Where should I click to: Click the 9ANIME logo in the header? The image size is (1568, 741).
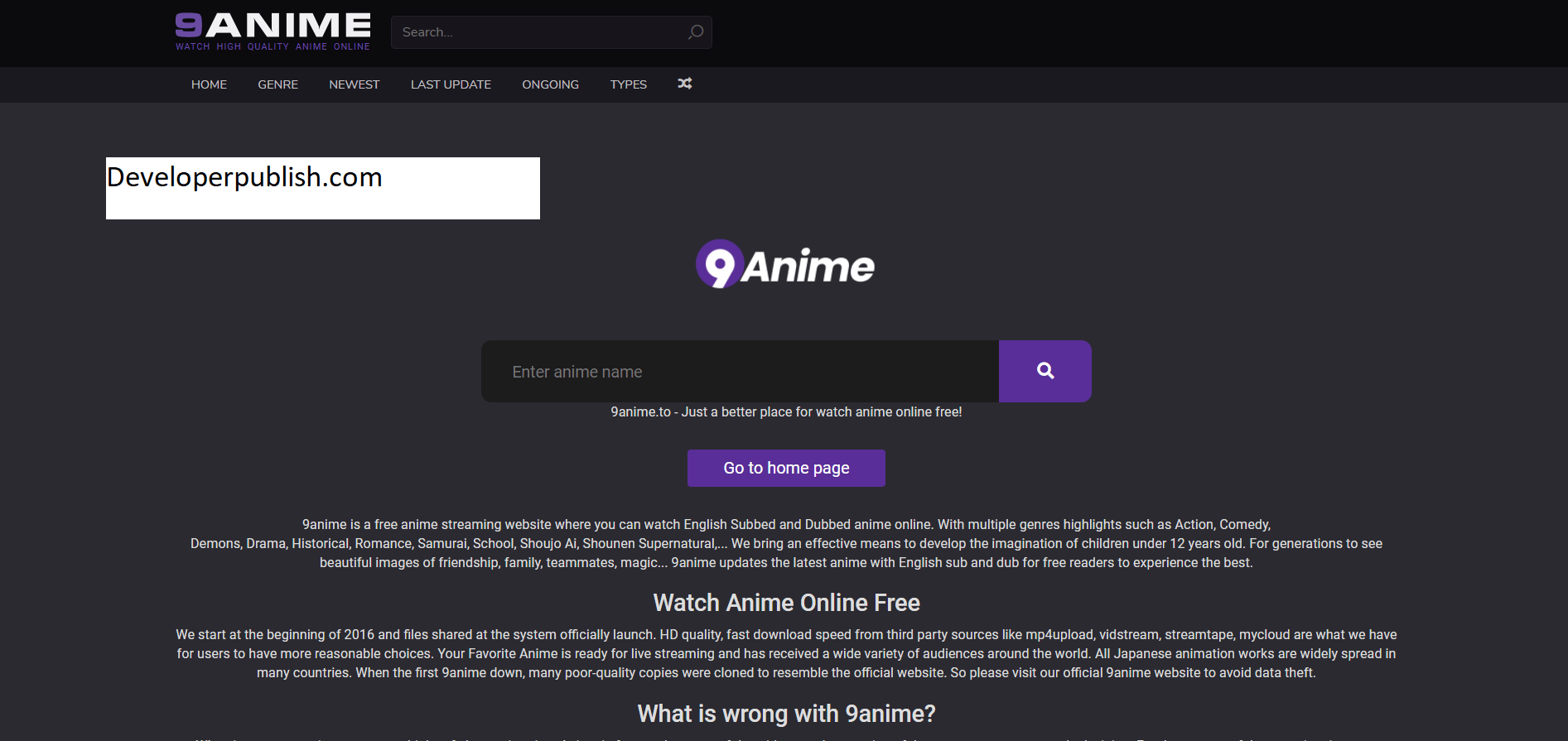tap(273, 31)
